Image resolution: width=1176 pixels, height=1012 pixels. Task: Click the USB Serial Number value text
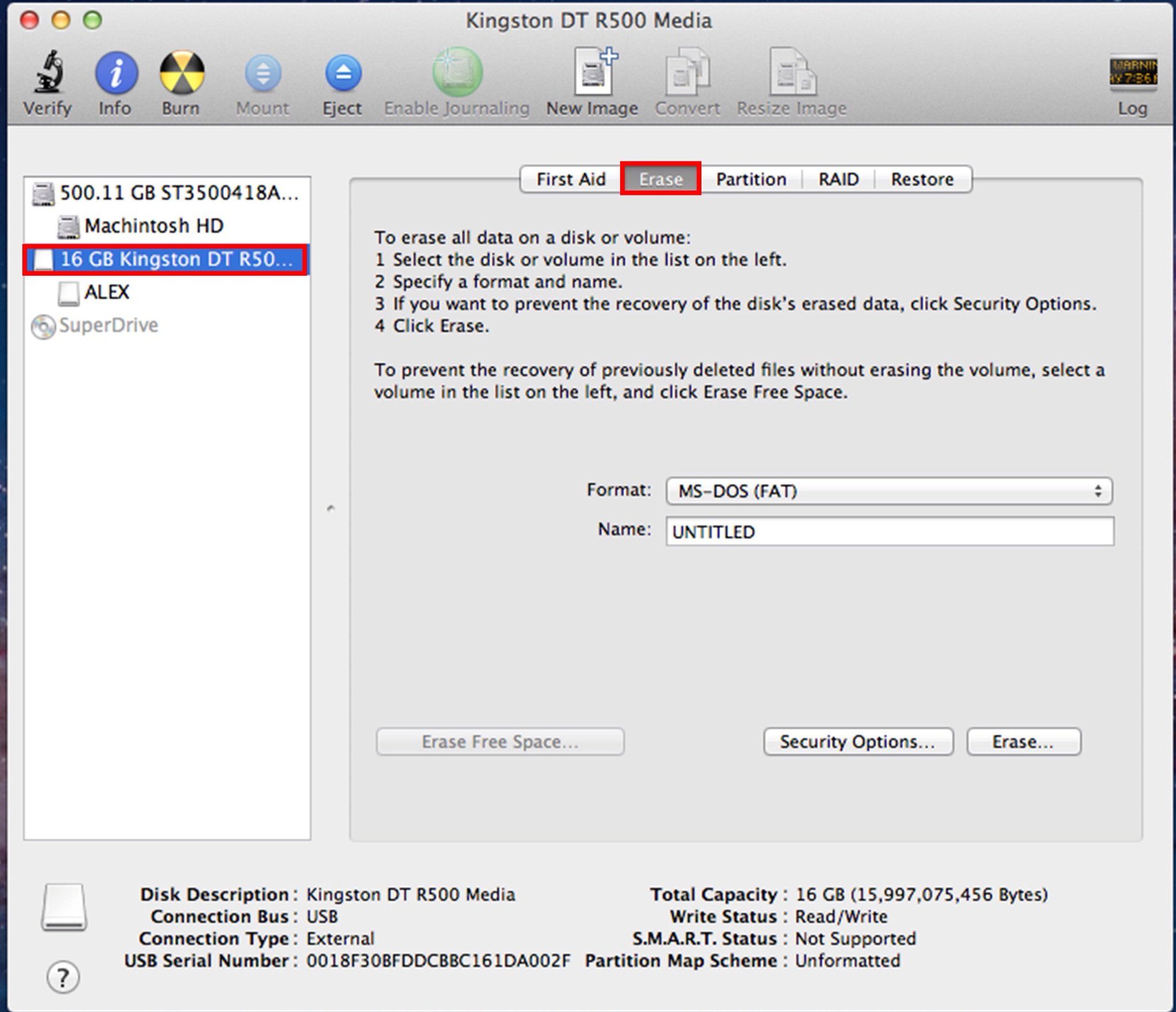click(438, 960)
